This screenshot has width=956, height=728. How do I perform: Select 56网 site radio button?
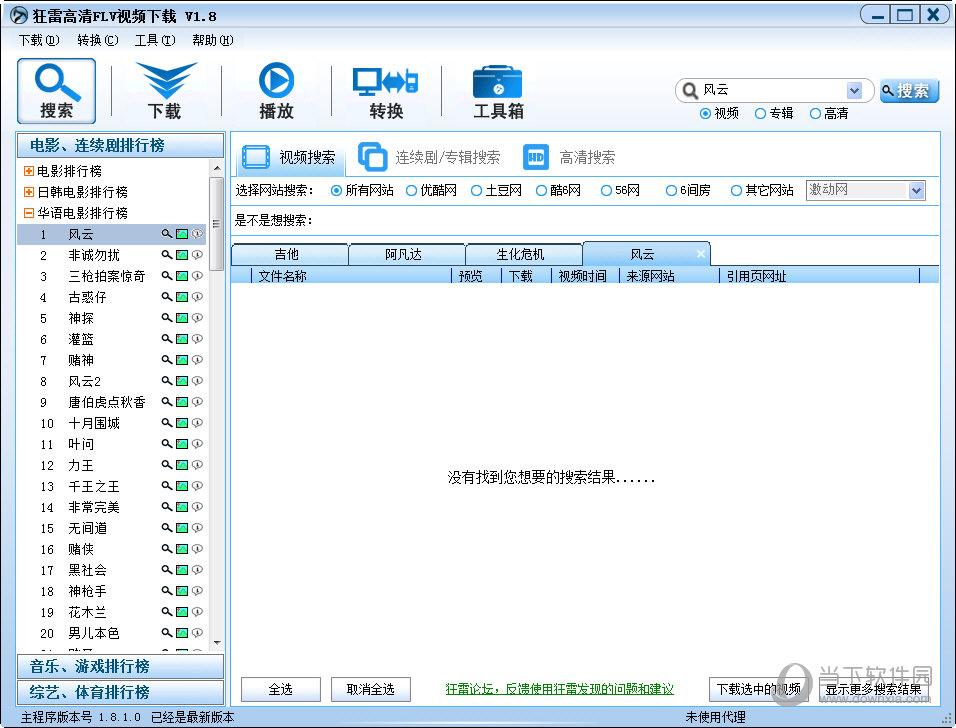coord(606,191)
